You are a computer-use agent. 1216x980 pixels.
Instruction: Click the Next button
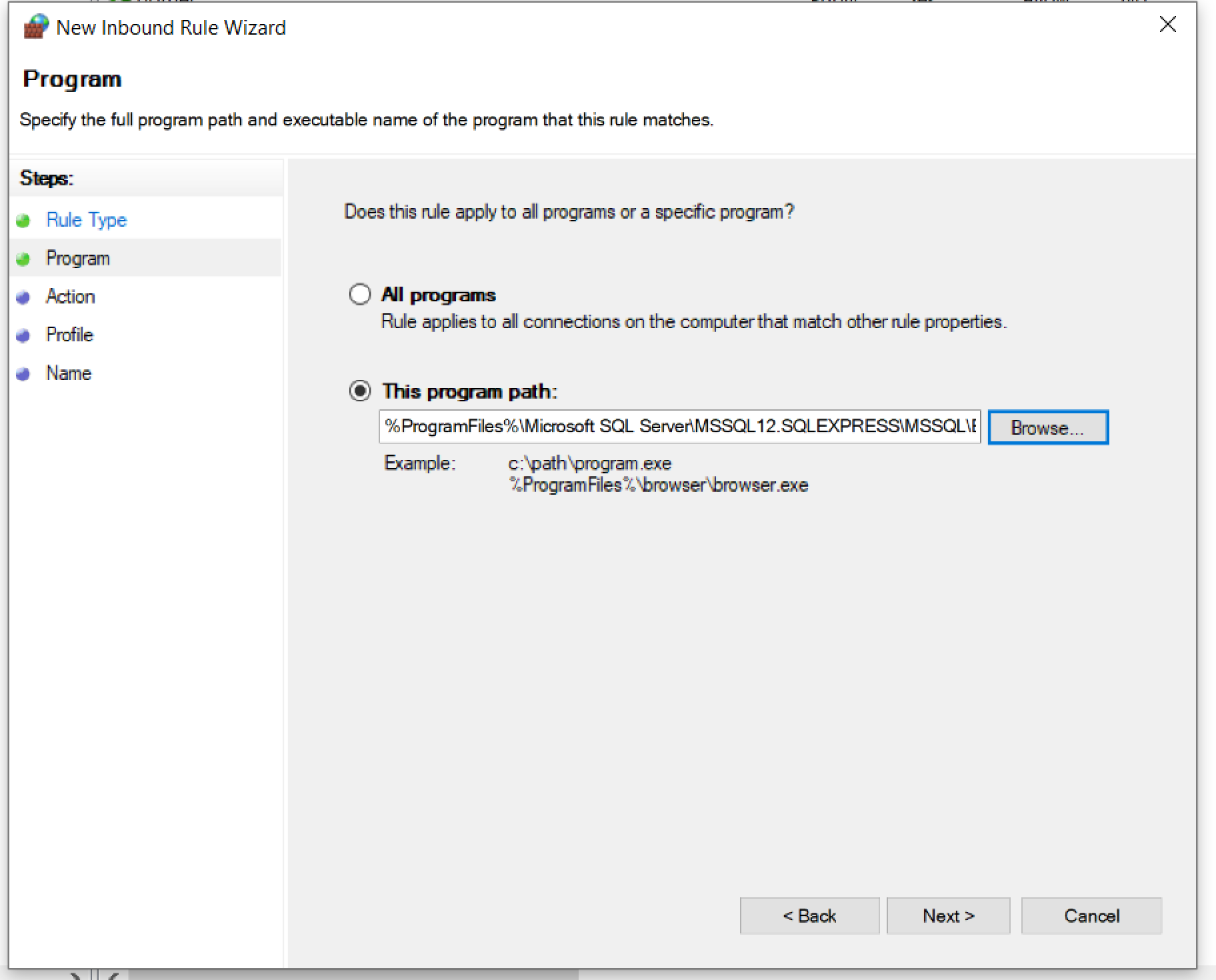pyautogui.click(x=948, y=915)
